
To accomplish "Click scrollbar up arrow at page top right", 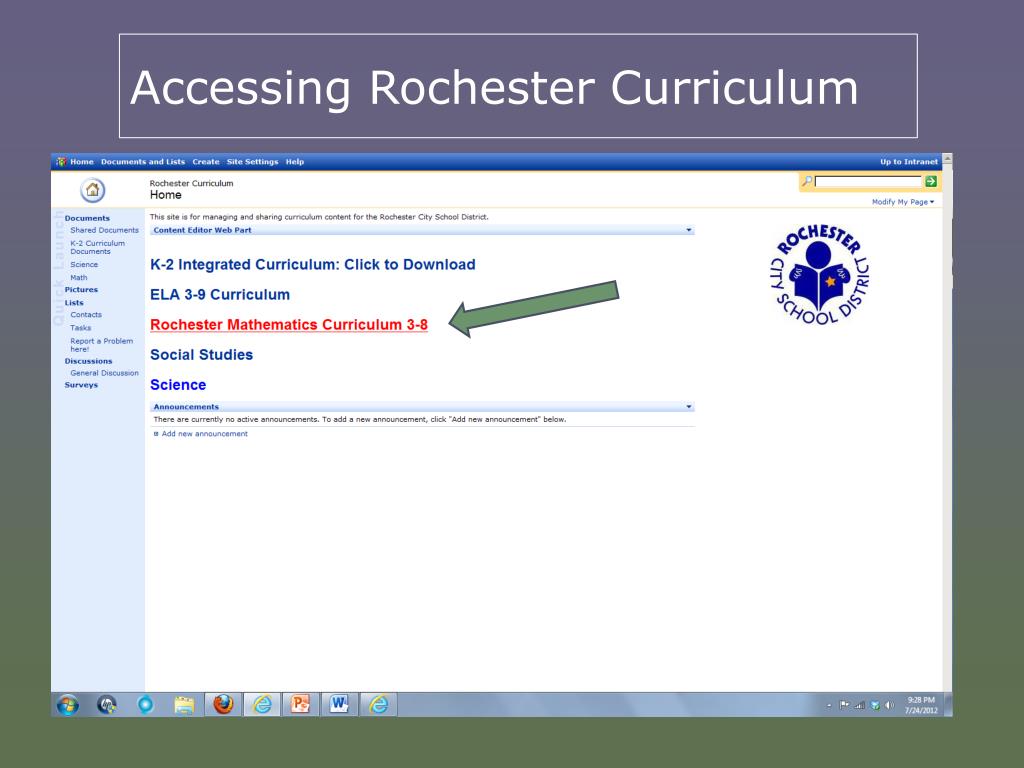I will coord(947,159).
